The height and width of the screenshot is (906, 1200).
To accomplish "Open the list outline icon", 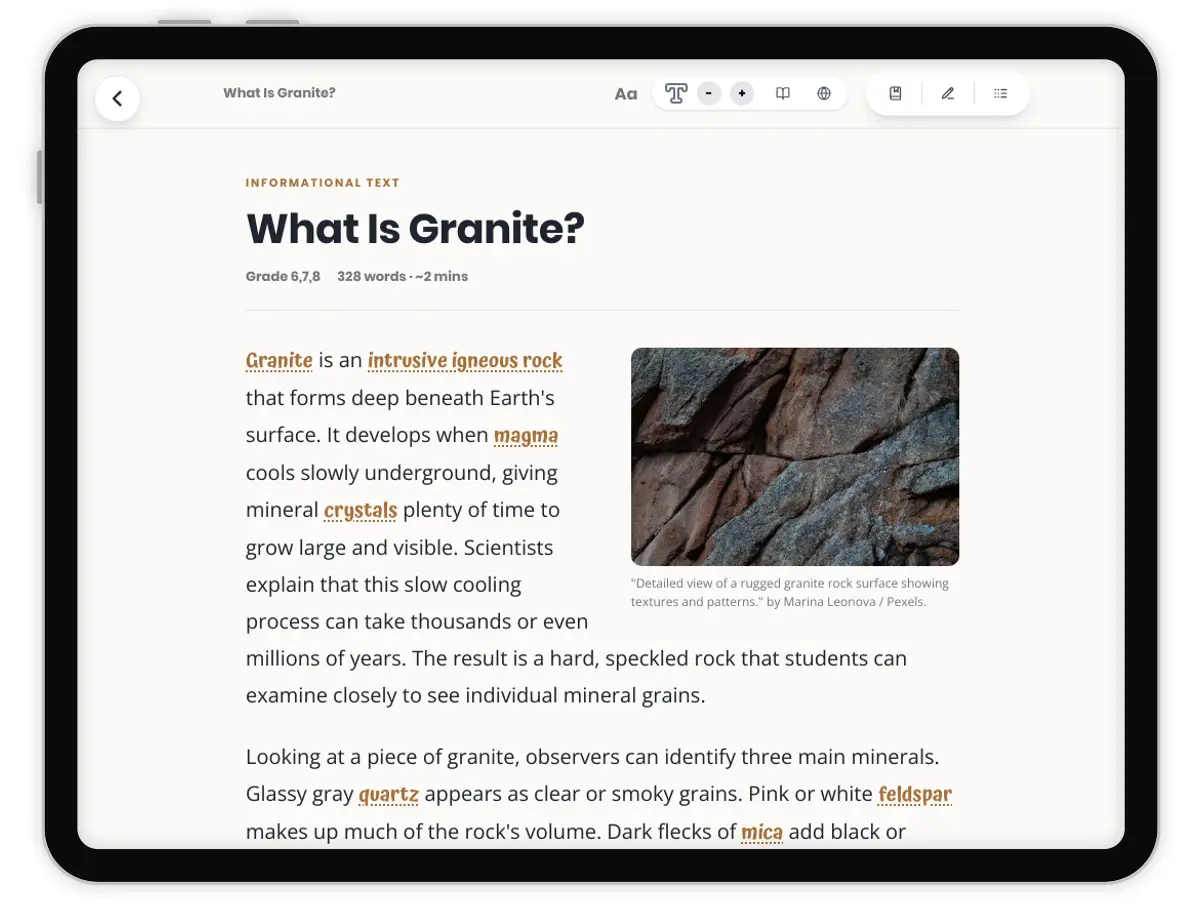I will point(1000,94).
